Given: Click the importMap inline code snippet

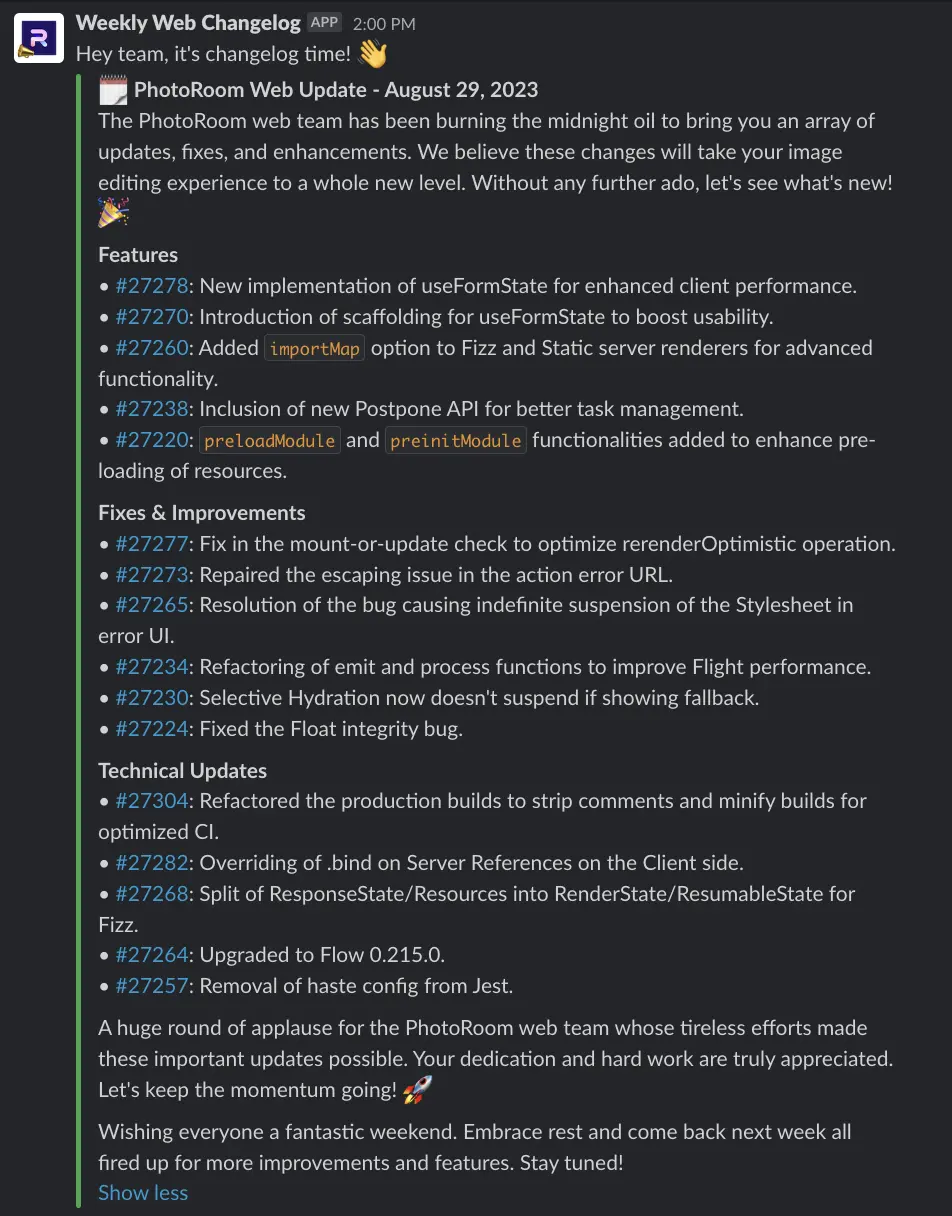Looking at the screenshot, I should 314,349.
